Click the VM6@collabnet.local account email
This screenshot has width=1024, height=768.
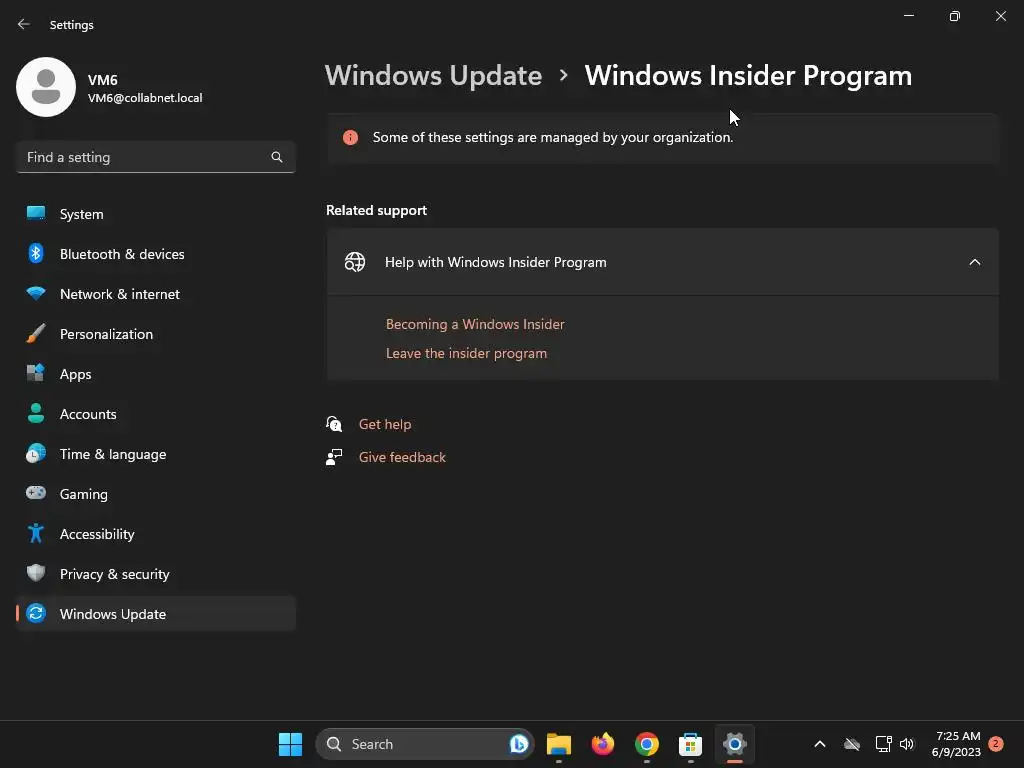click(145, 98)
